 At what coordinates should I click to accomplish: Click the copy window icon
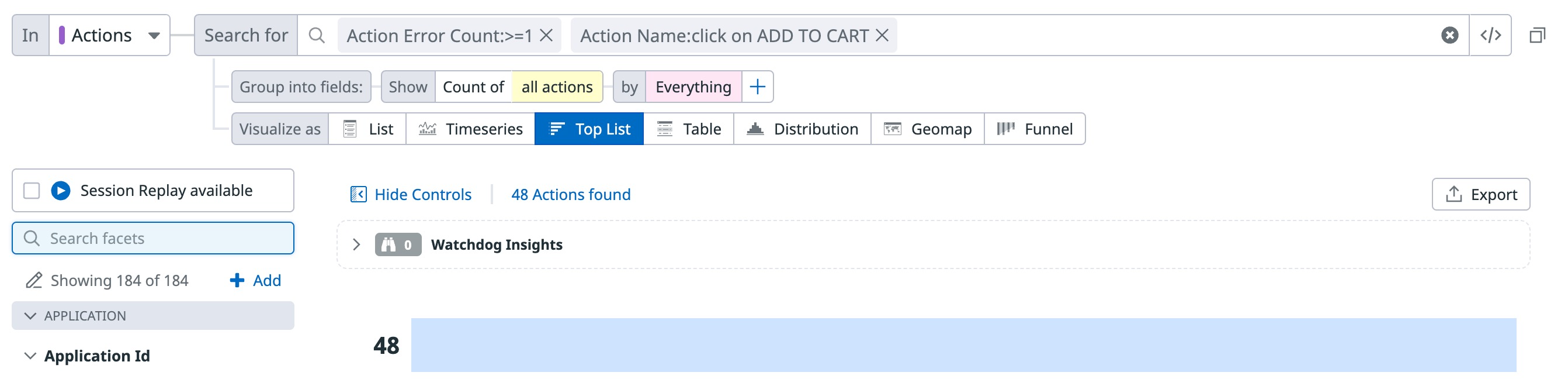[x=1537, y=35]
